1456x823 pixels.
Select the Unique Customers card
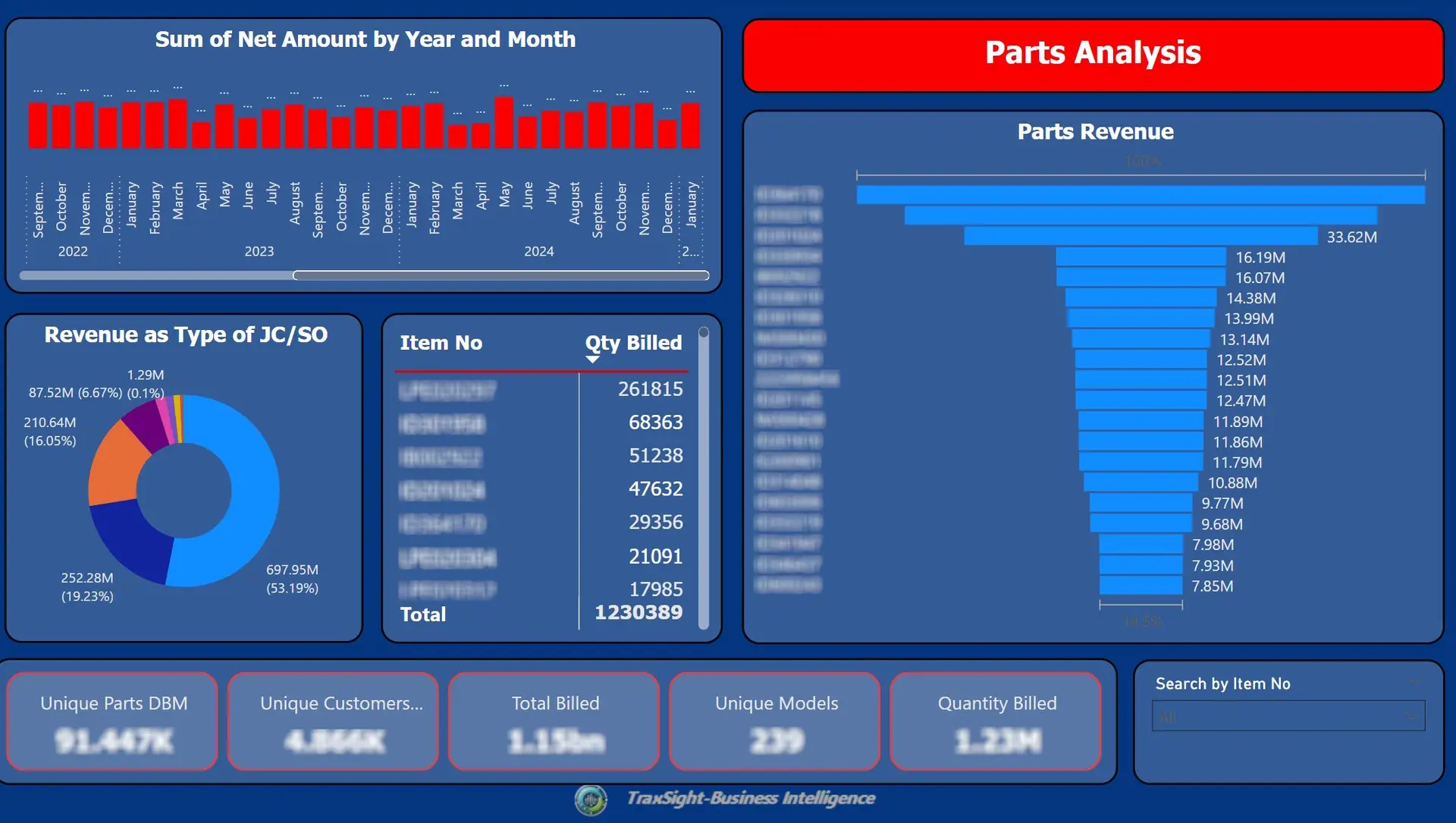pos(334,721)
